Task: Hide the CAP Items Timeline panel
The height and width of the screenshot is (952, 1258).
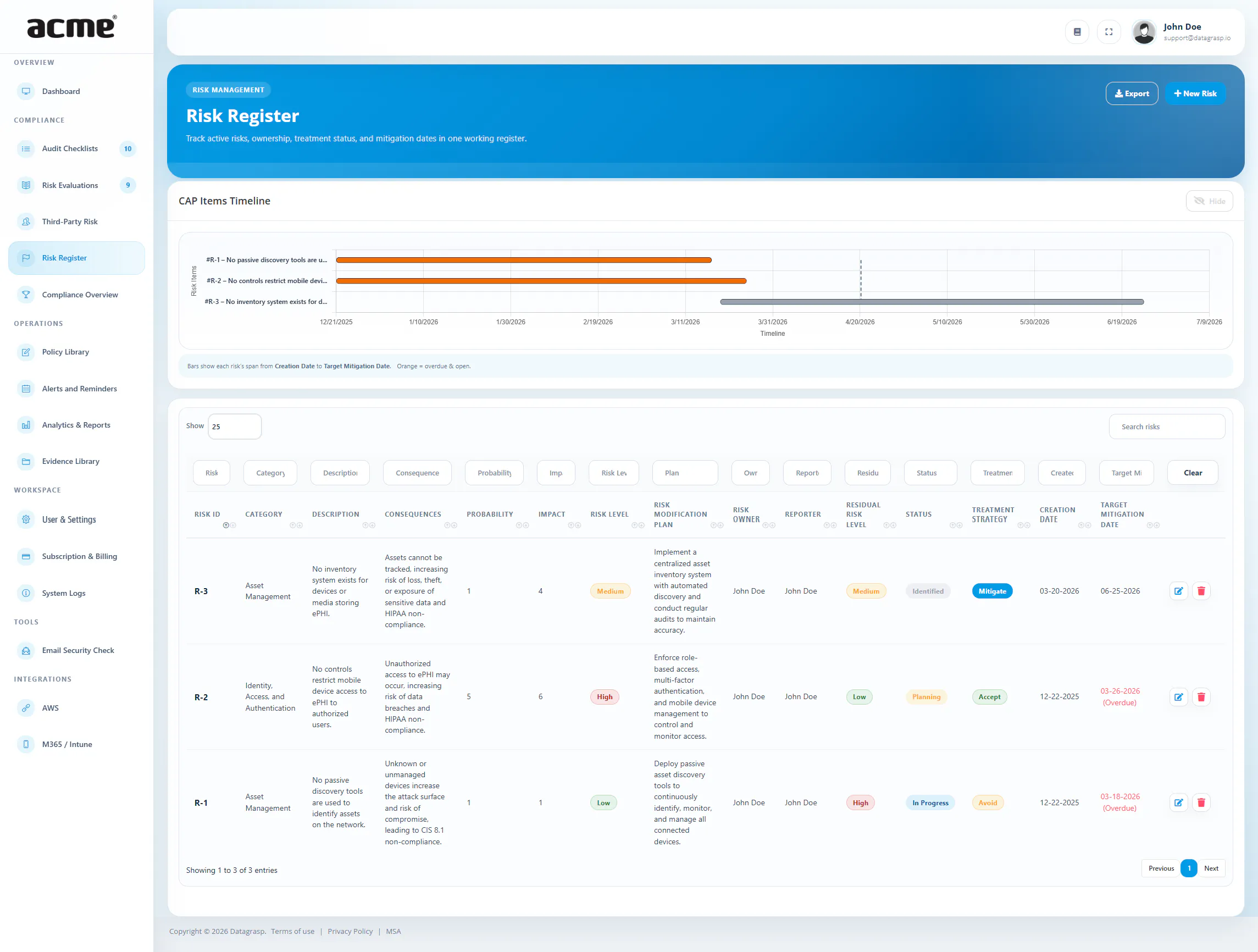Action: pyautogui.click(x=1209, y=201)
